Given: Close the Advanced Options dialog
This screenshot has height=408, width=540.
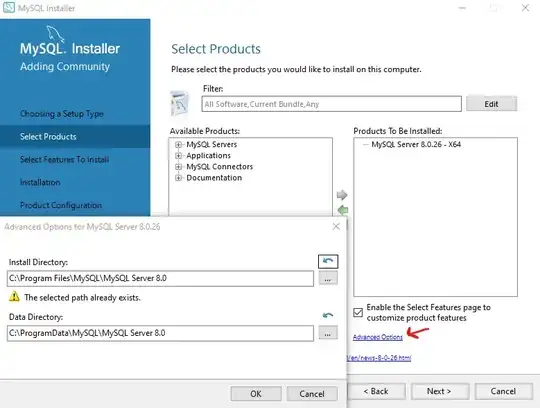Looking at the screenshot, I should 336,227.
